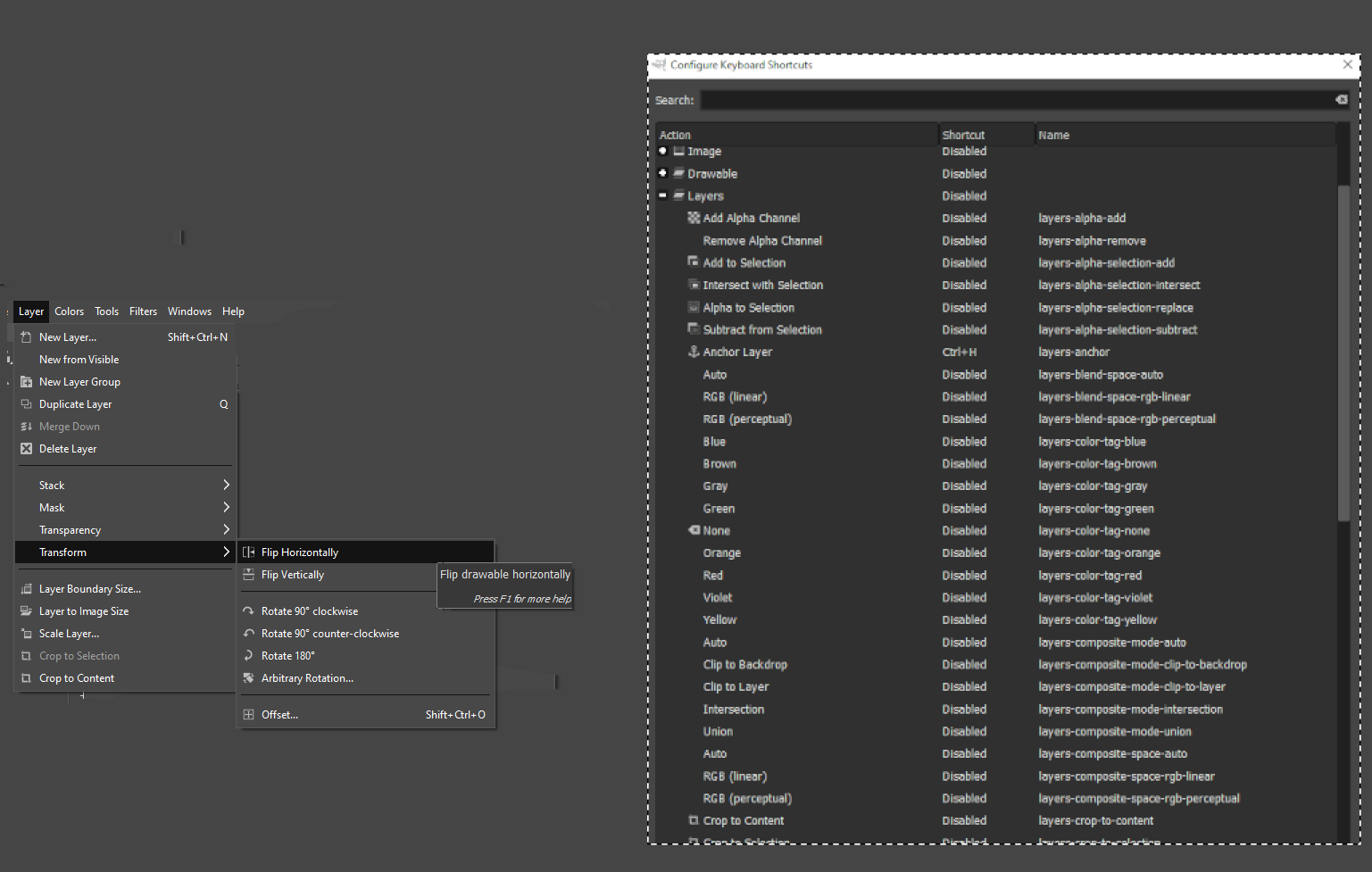The width and height of the screenshot is (1372, 872).
Task: Expand the Image tree group
Action: tap(662, 151)
